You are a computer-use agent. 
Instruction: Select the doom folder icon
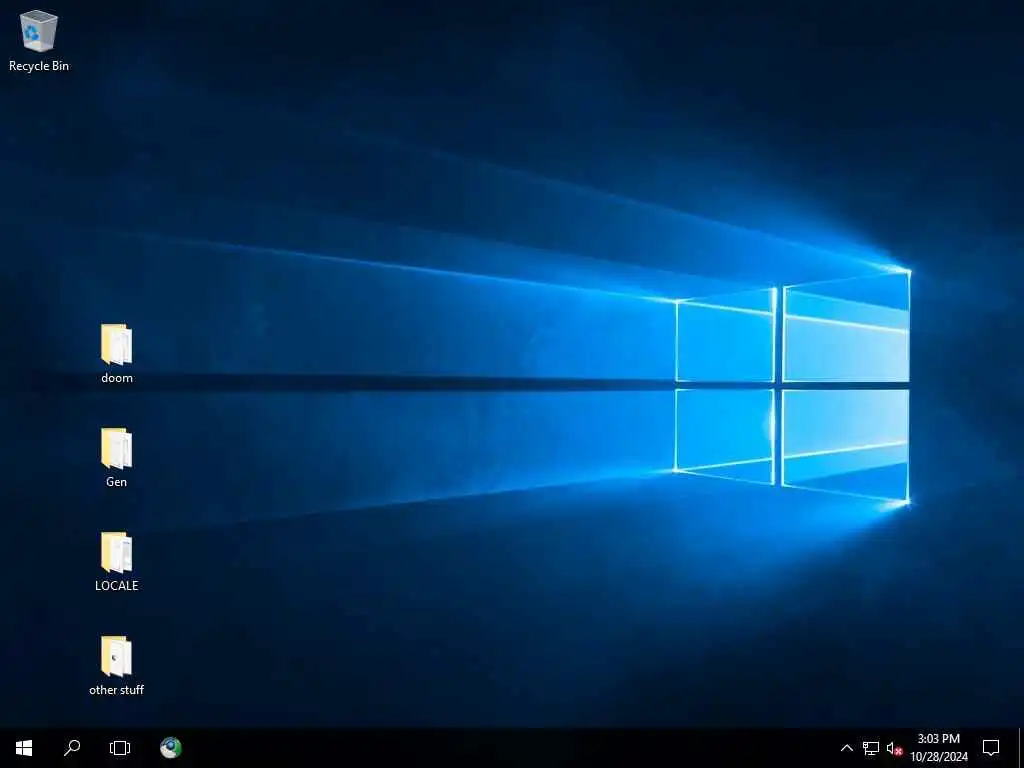(116, 344)
